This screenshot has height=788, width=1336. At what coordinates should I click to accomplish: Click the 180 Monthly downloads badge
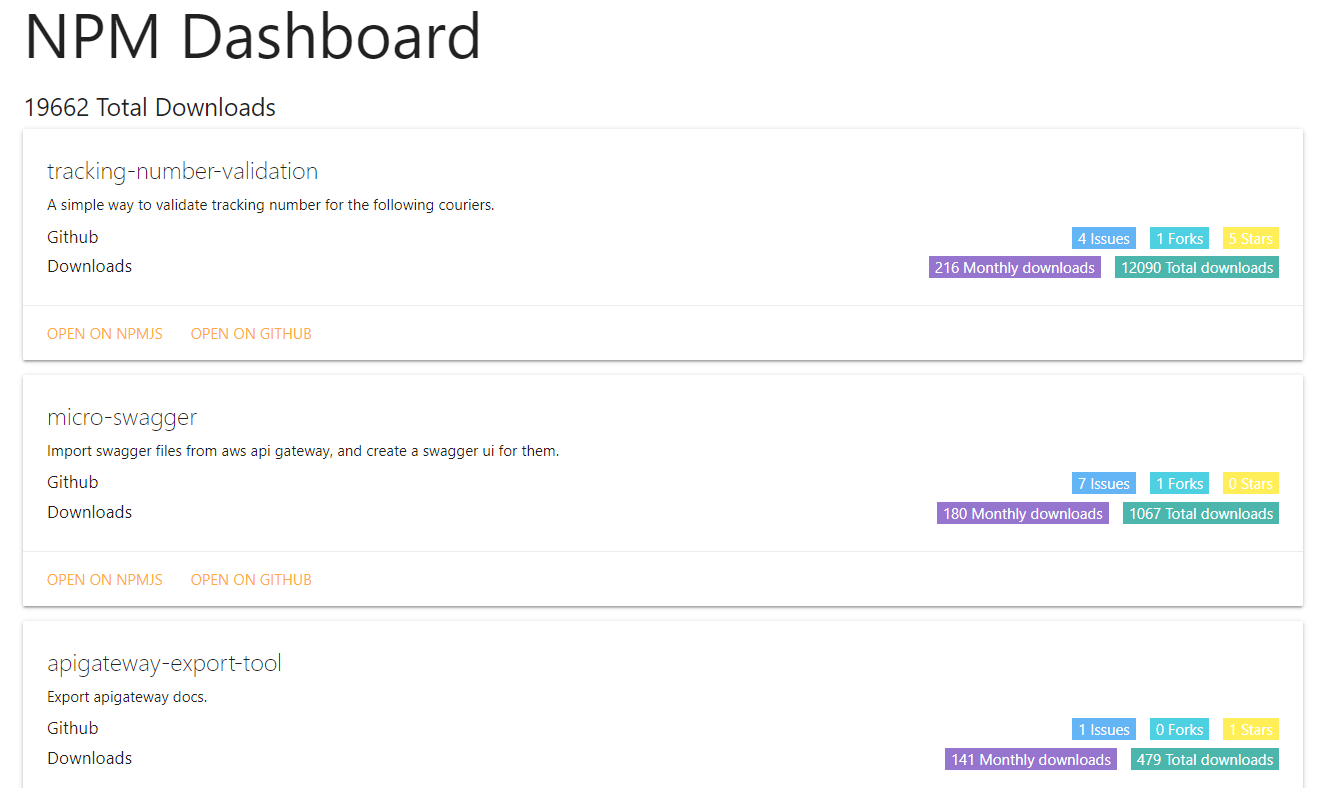coord(1022,513)
